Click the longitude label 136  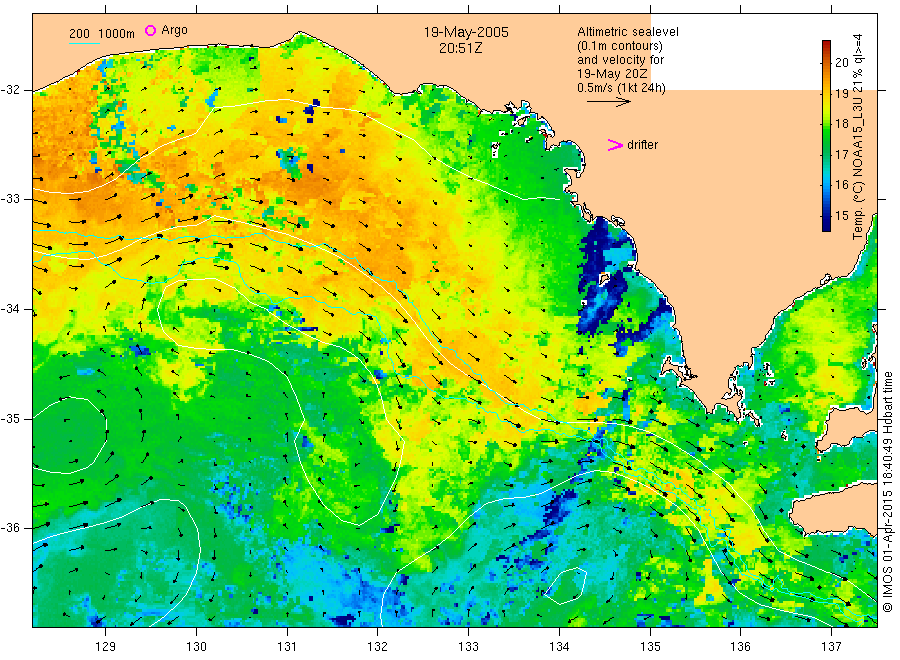(740, 647)
